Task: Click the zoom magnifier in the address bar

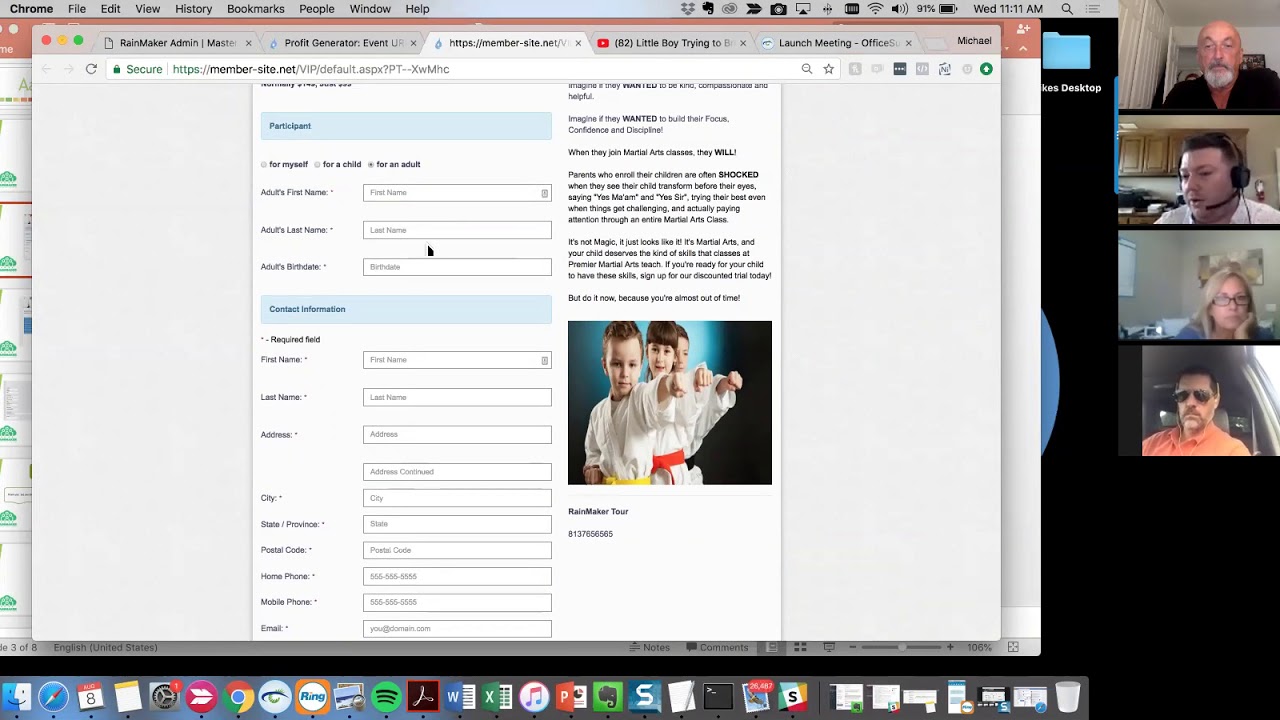Action: click(x=806, y=69)
